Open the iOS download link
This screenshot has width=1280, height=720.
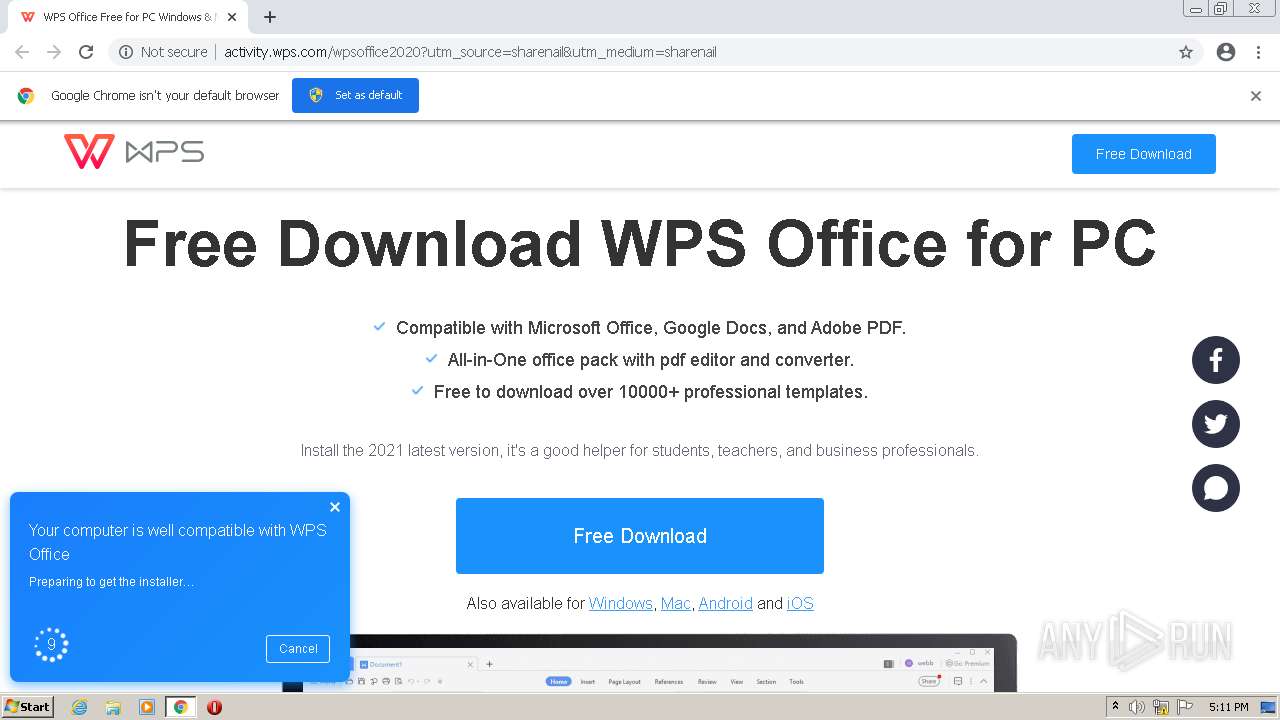[800, 603]
